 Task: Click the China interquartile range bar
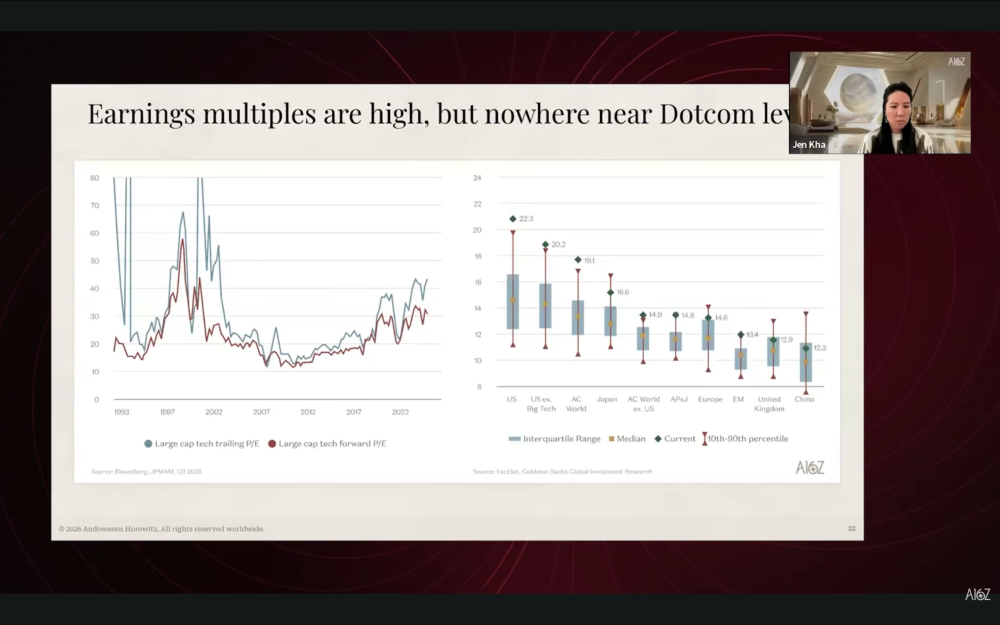[805, 362]
